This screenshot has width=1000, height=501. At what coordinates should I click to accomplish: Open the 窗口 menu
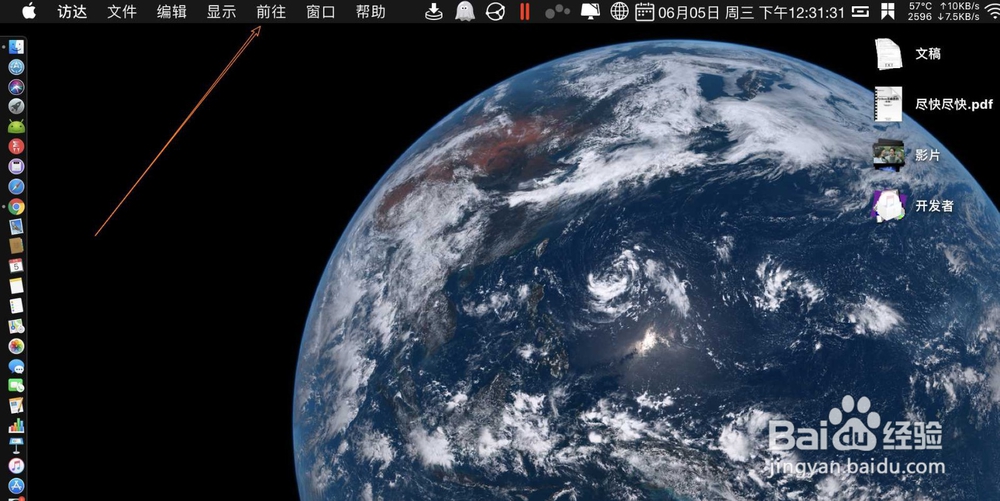[321, 11]
